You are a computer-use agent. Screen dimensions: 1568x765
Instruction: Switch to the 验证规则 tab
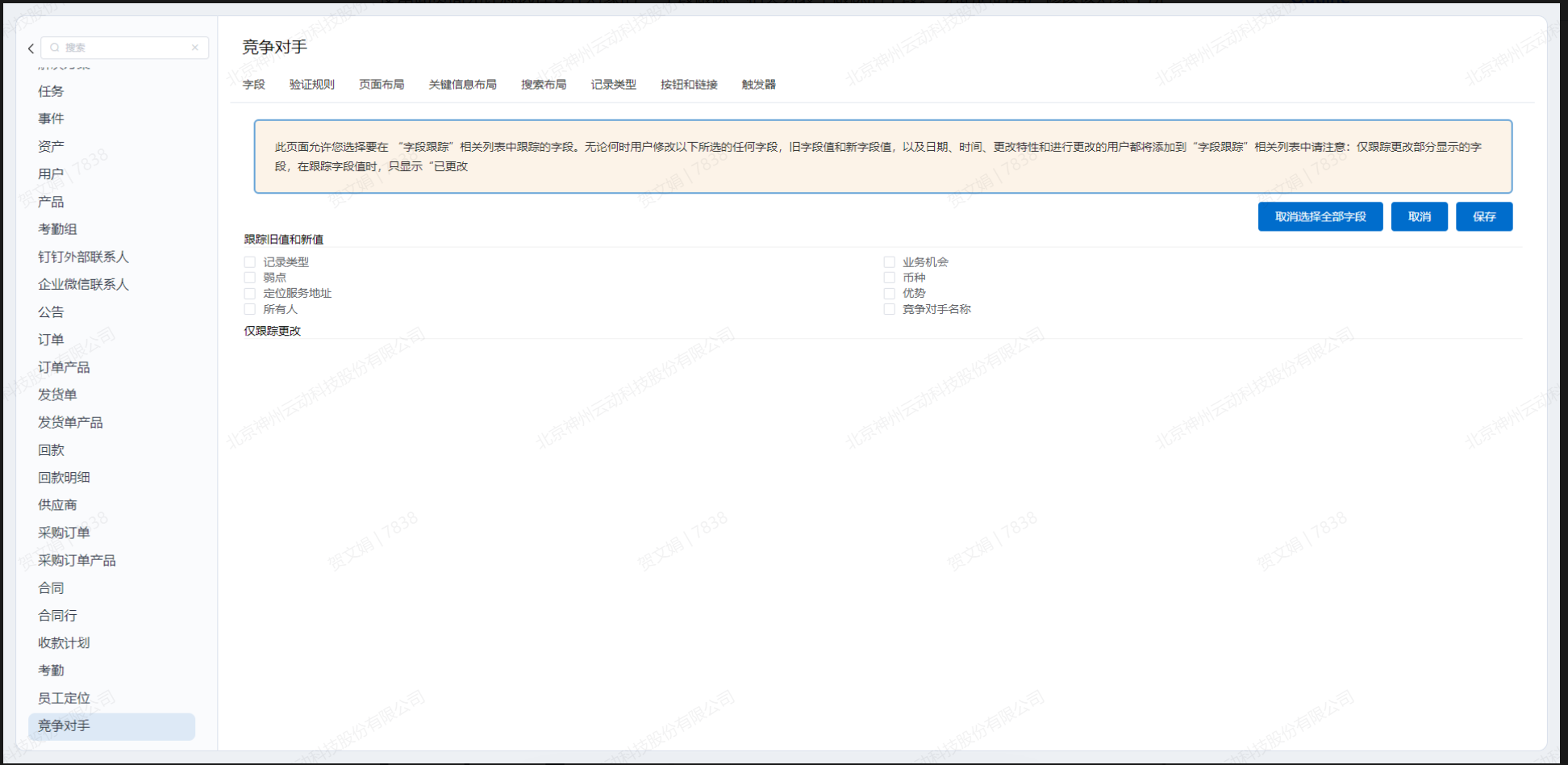point(311,85)
